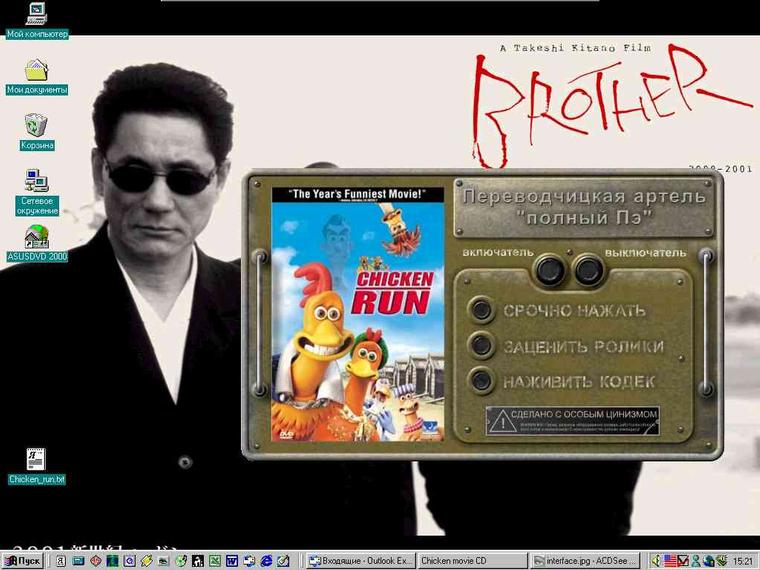Click the language flag tray indicator

670,560
